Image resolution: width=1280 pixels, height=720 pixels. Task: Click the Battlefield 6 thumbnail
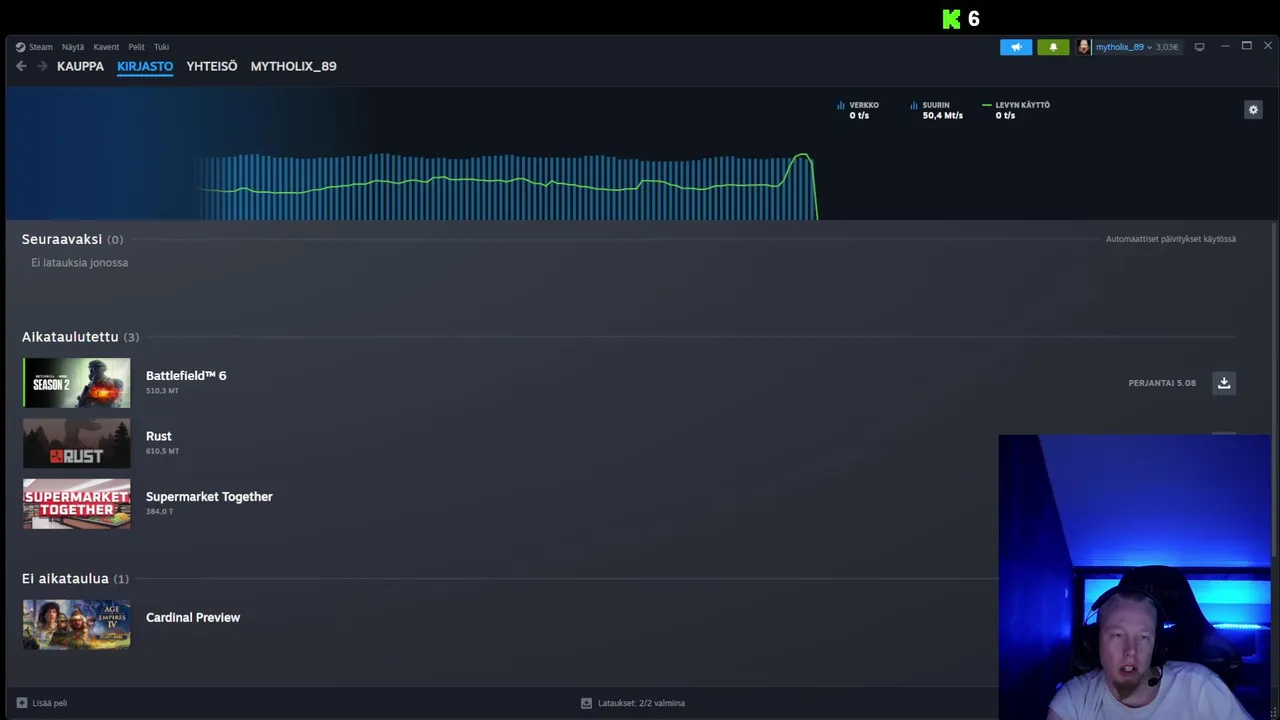coord(77,383)
